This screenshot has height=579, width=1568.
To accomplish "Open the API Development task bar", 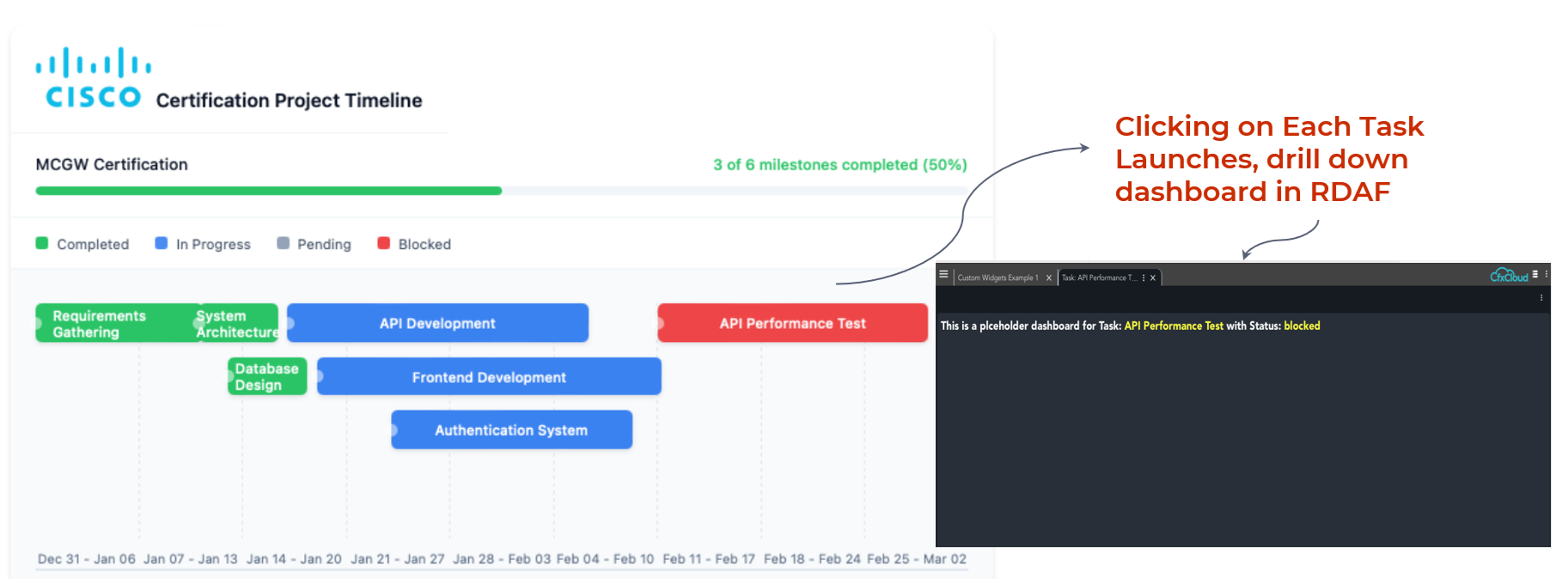I will point(437,323).
